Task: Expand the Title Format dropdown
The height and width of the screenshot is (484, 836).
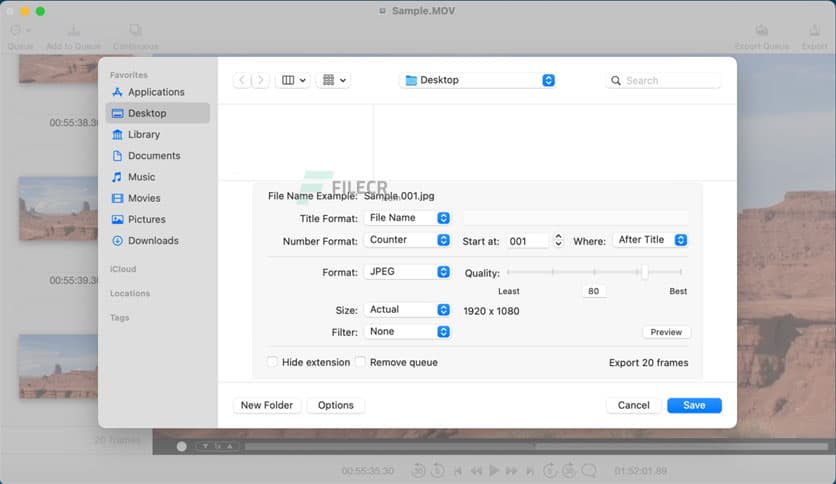Action: (407, 218)
